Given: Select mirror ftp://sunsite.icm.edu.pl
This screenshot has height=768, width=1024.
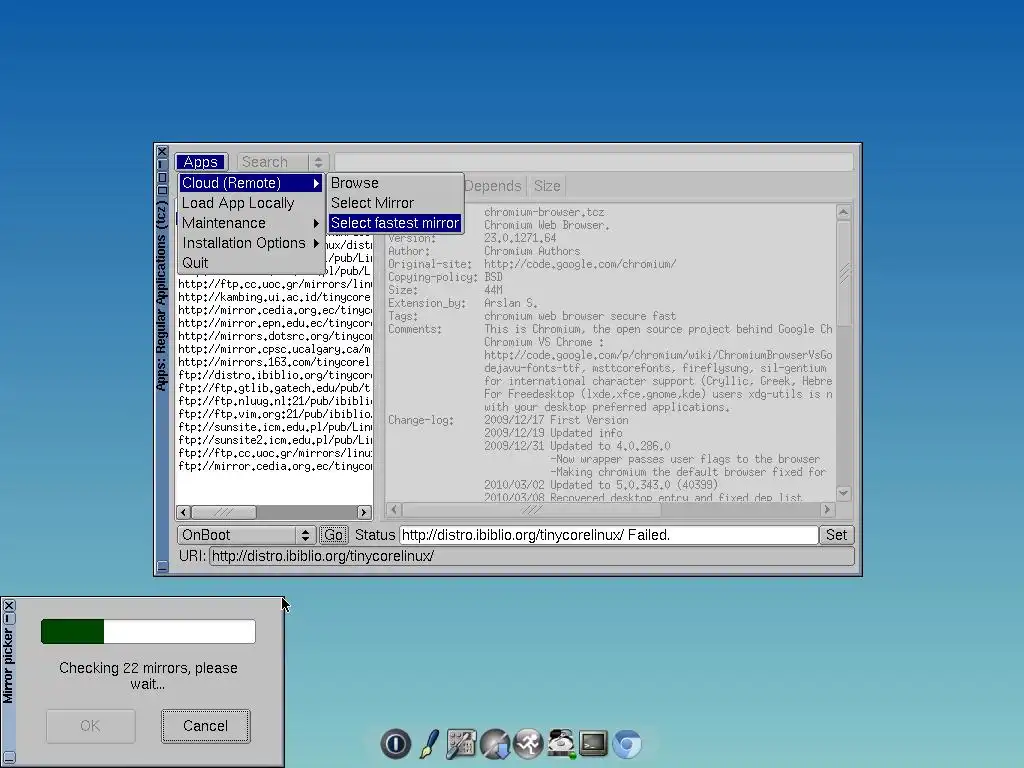Looking at the screenshot, I should 274,427.
